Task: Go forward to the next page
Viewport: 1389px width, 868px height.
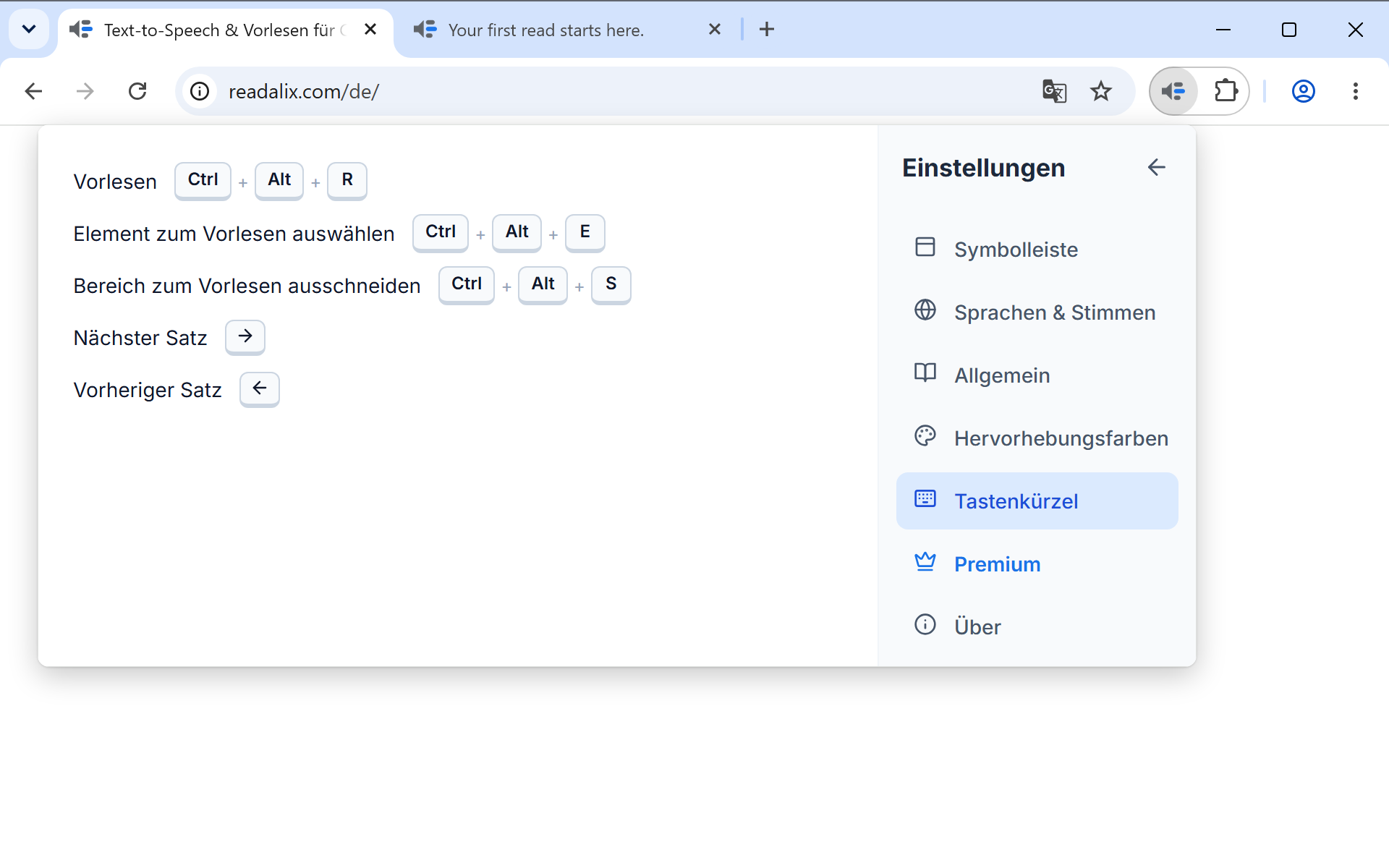Action: (85, 91)
